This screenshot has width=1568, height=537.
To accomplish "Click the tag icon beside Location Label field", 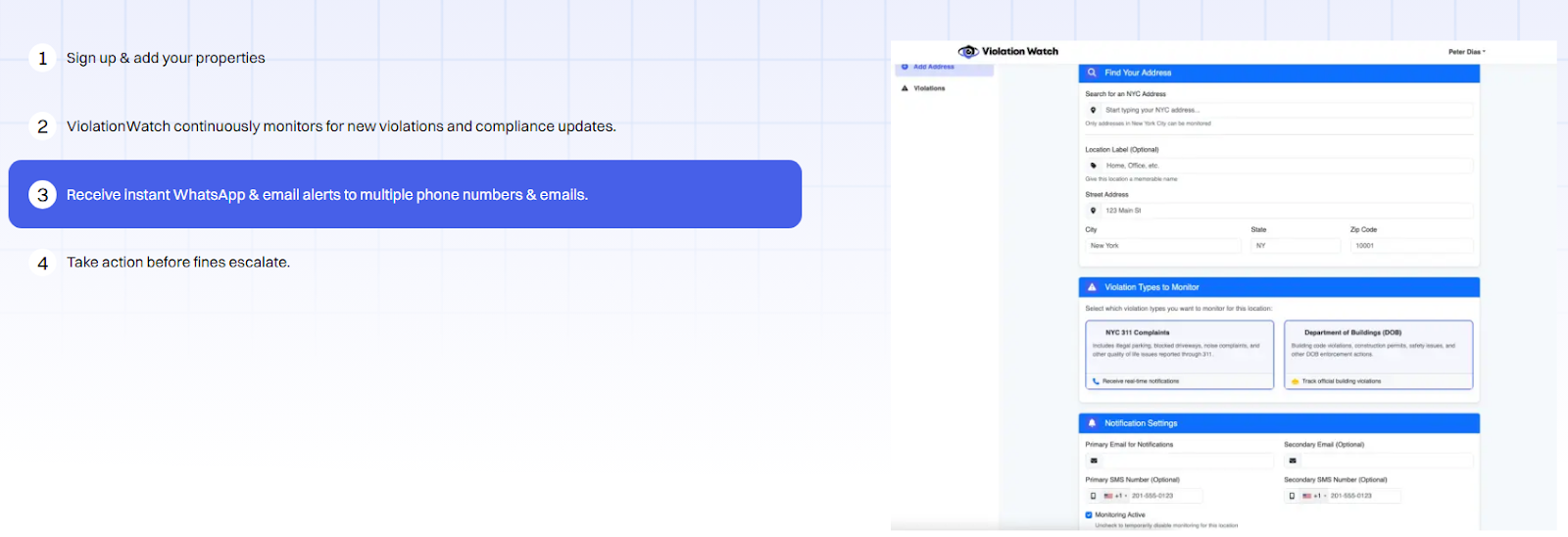I will (x=1094, y=166).
